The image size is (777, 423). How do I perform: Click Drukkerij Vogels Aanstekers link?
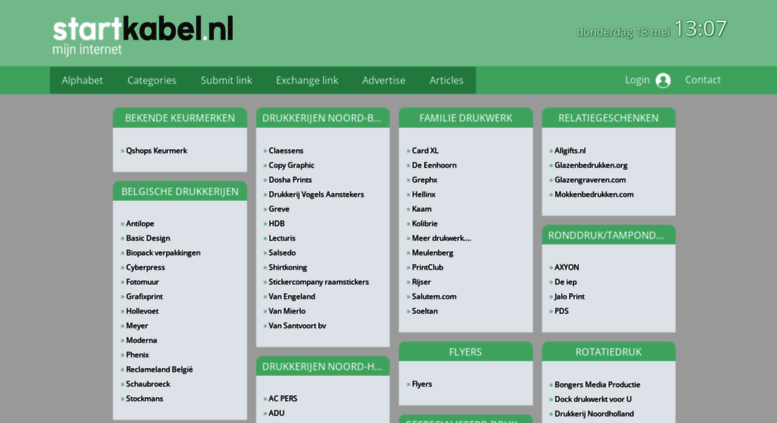coord(316,195)
